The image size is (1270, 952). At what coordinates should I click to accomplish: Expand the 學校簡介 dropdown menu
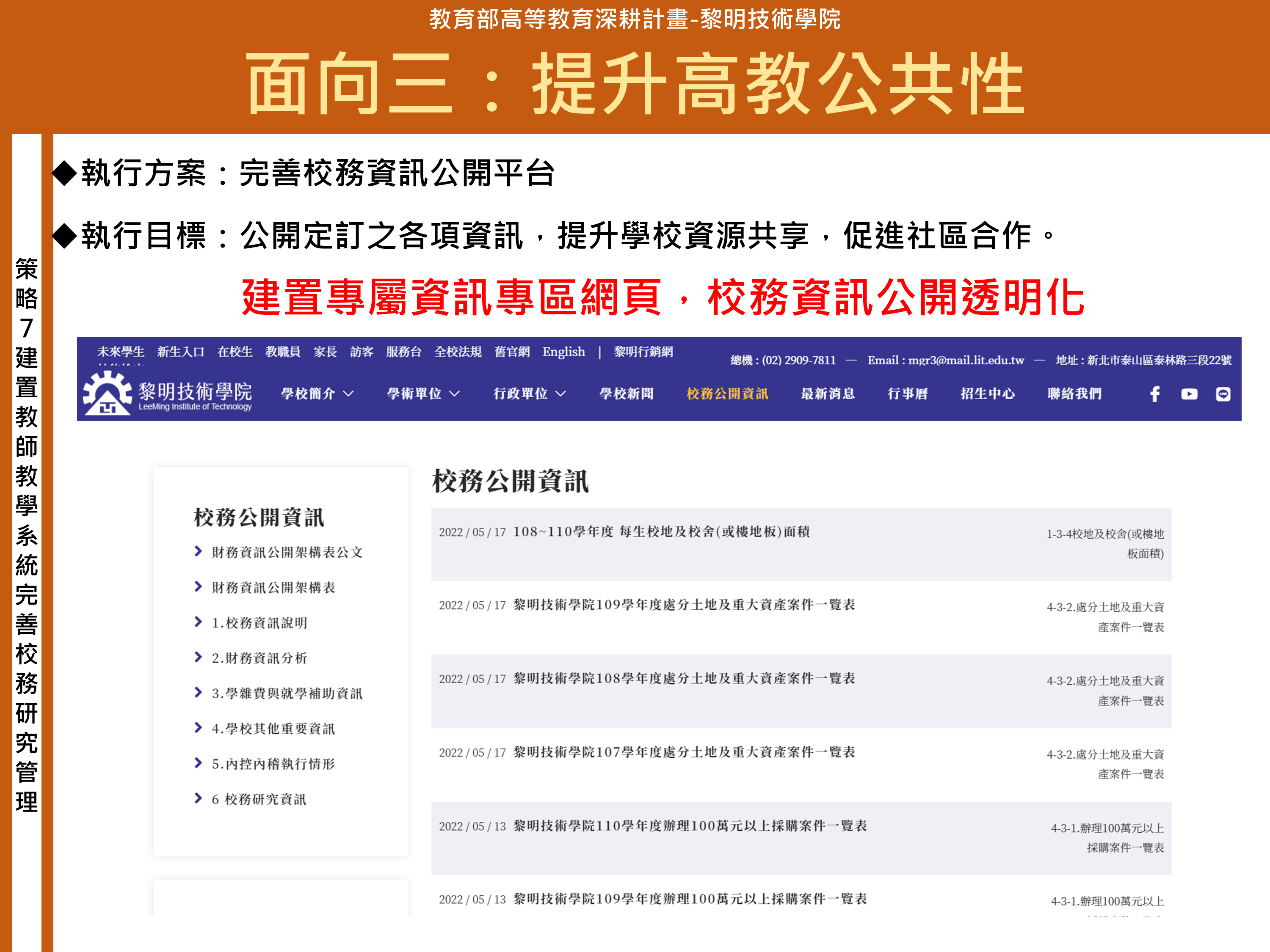click(317, 393)
